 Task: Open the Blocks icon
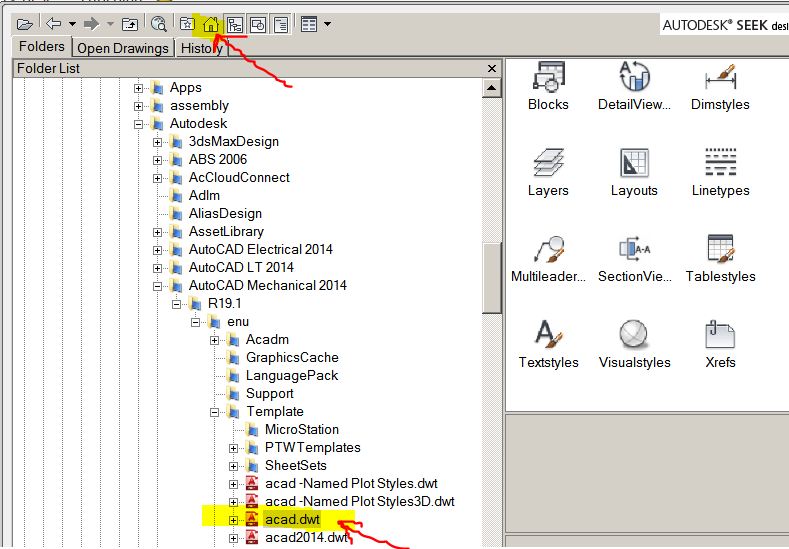(548, 86)
